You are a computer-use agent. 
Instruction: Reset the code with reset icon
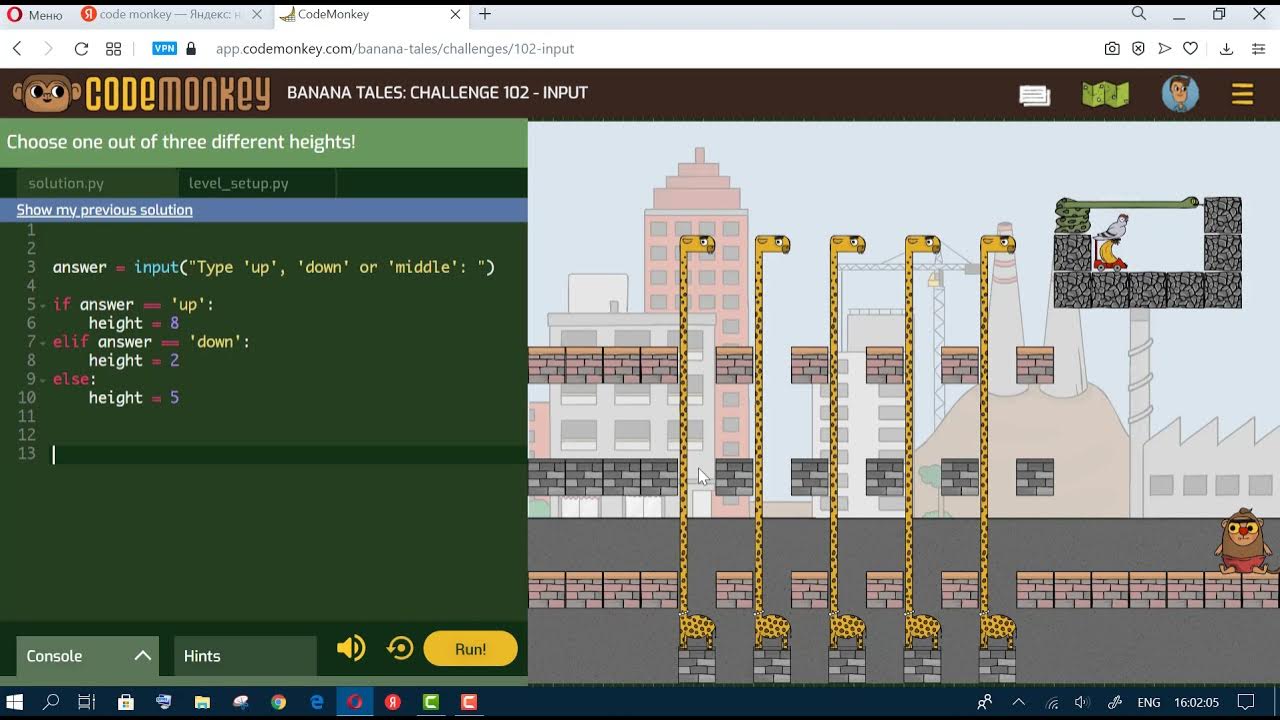(400, 649)
